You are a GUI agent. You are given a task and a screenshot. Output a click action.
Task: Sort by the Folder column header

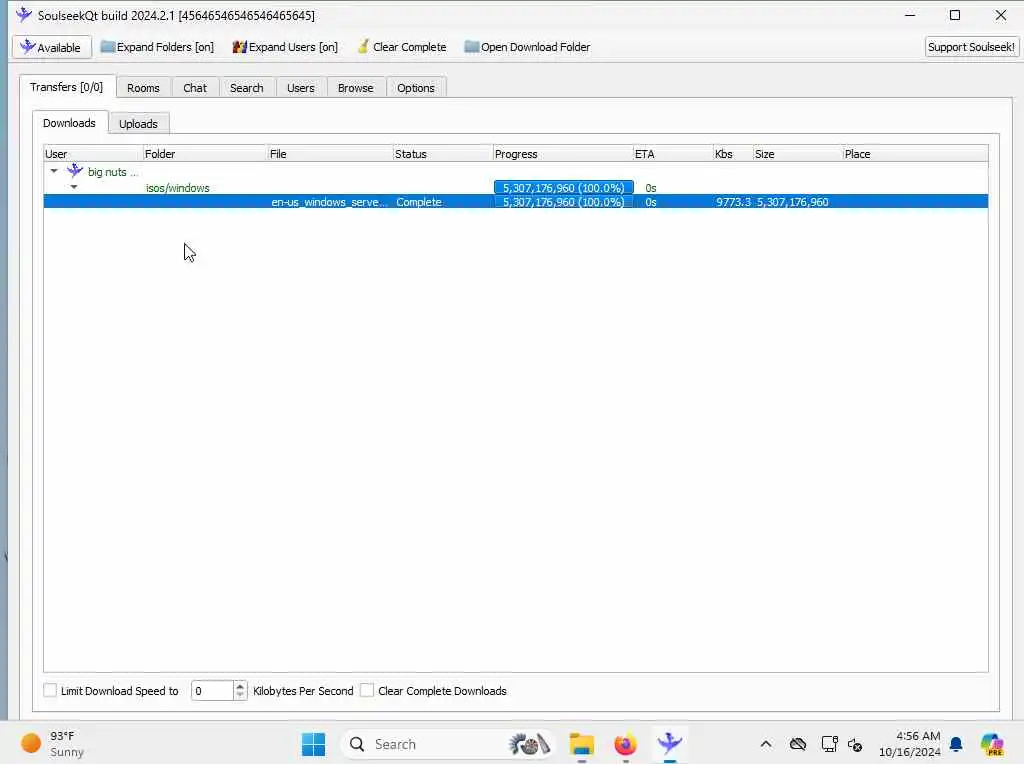click(x=205, y=153)
